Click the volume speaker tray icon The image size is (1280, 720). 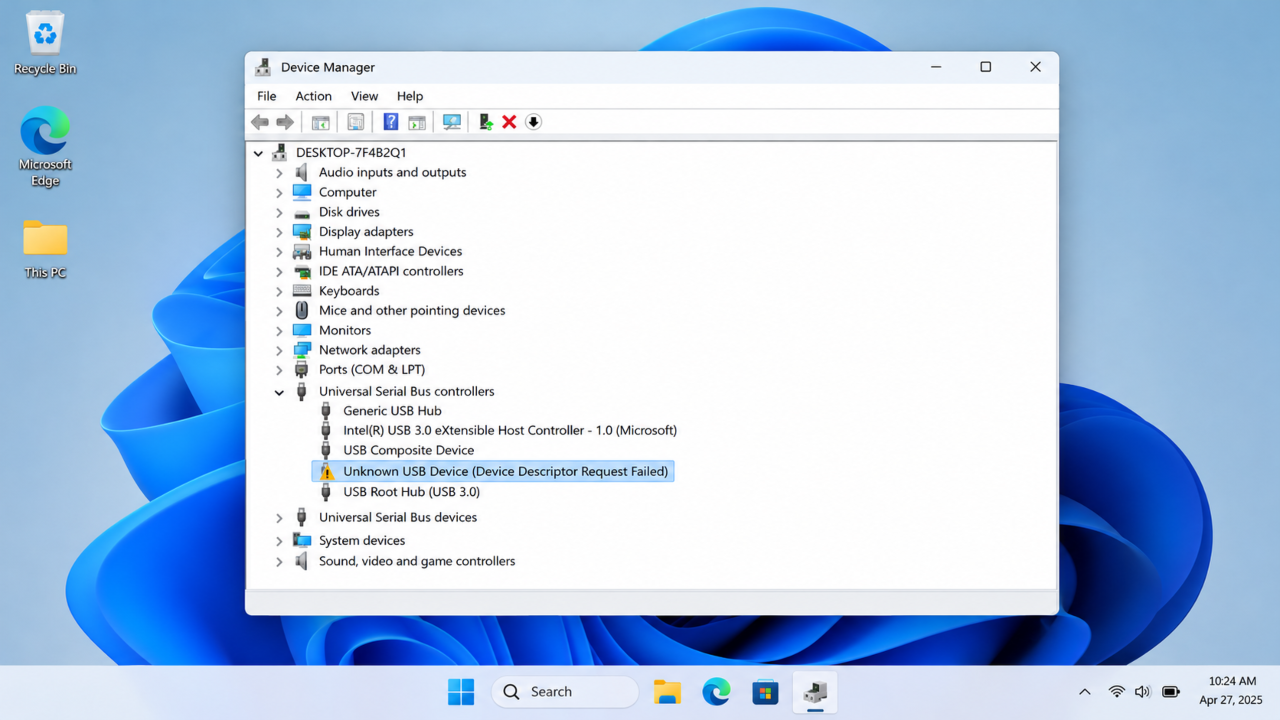(x=1143, y=692)
